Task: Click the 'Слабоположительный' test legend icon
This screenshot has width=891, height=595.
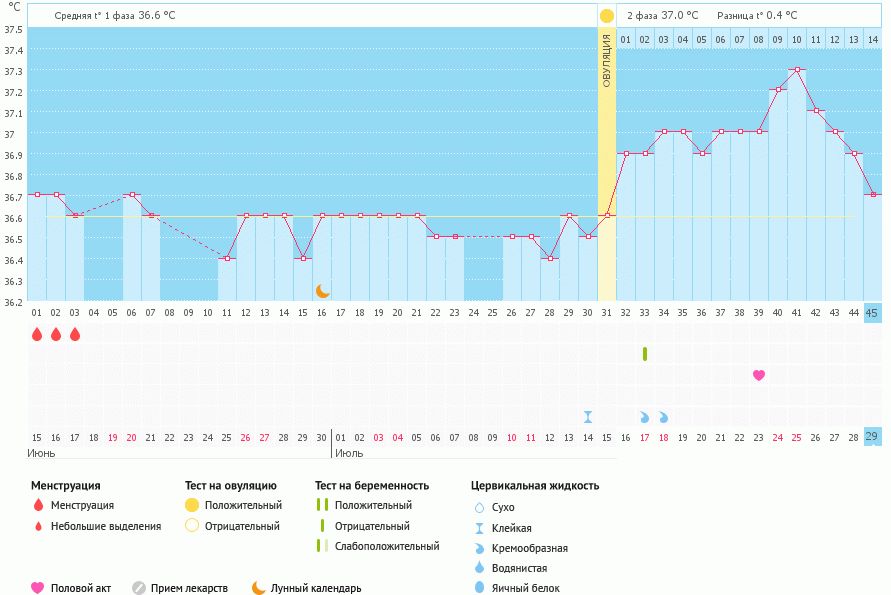Action: pyautogui.click(x=321, y=546)
